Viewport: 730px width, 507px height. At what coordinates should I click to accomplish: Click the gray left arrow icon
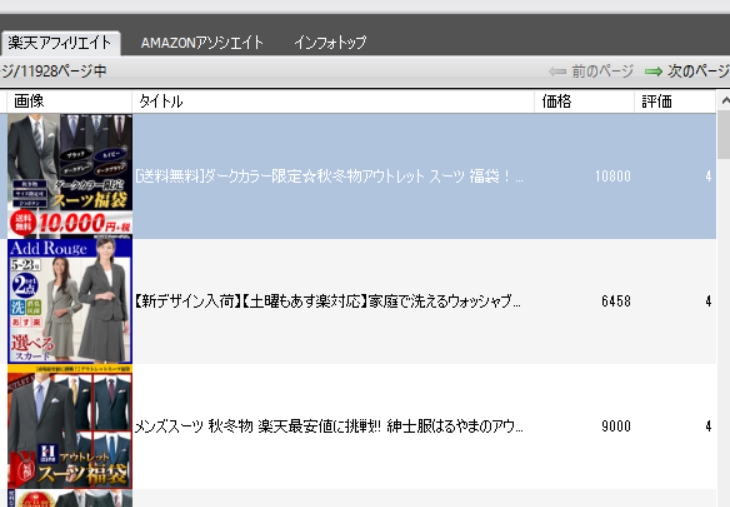(x=557, y=72)
